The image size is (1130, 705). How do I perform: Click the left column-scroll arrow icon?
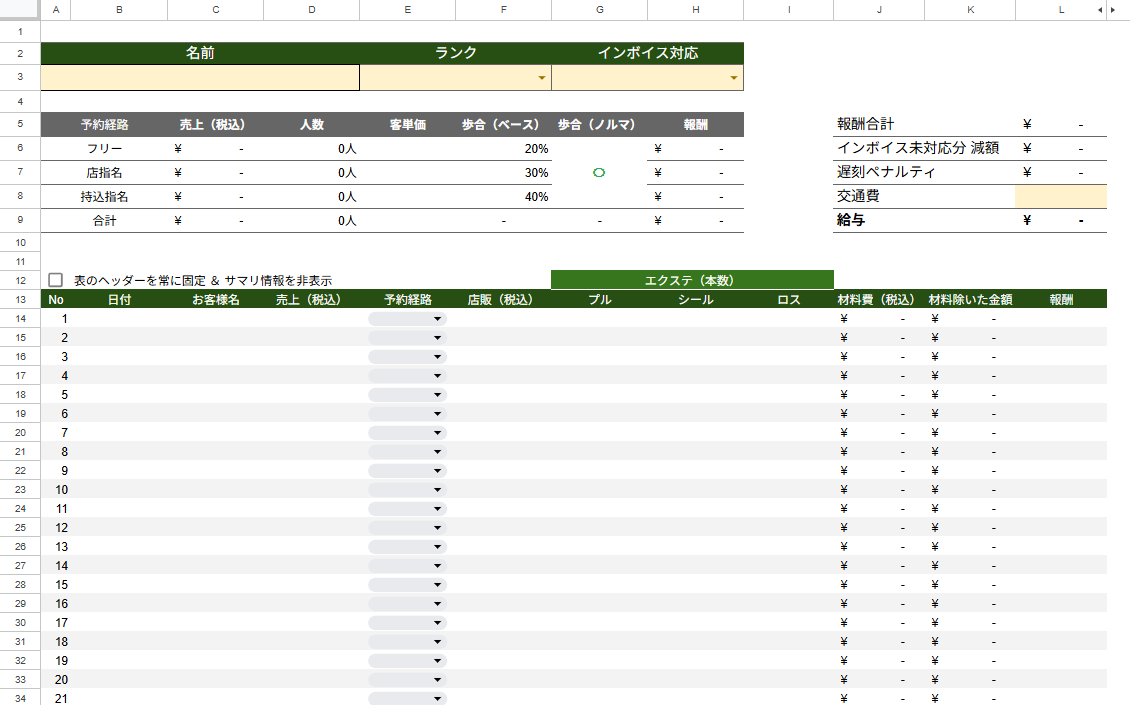[x=1100, y=9]
